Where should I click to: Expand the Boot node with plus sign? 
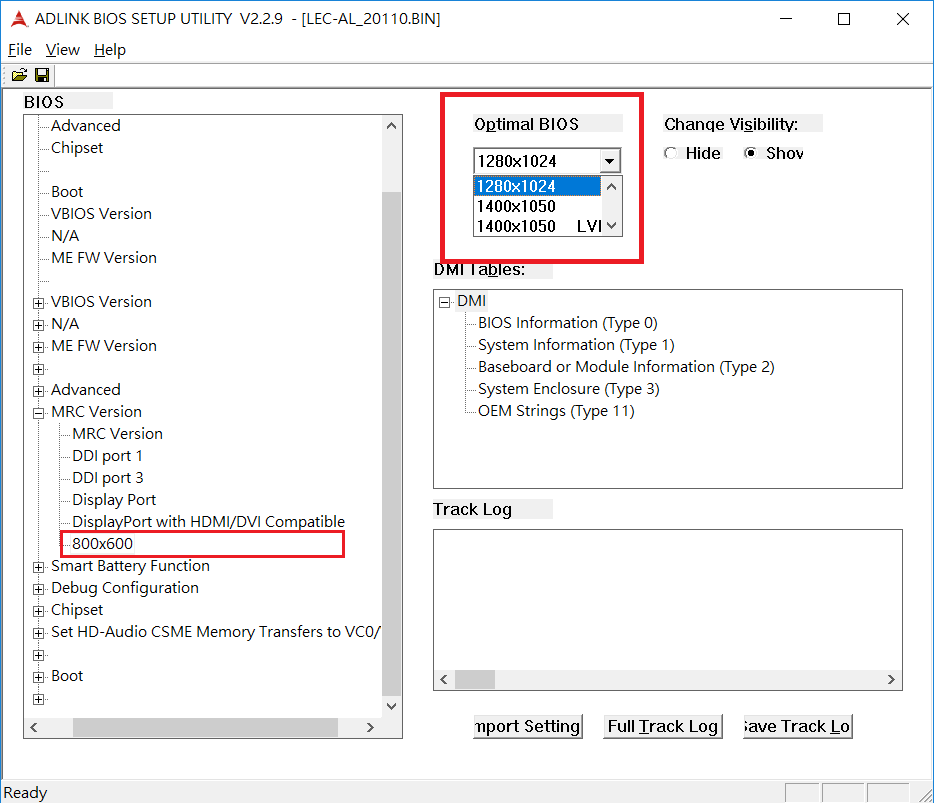39,678
